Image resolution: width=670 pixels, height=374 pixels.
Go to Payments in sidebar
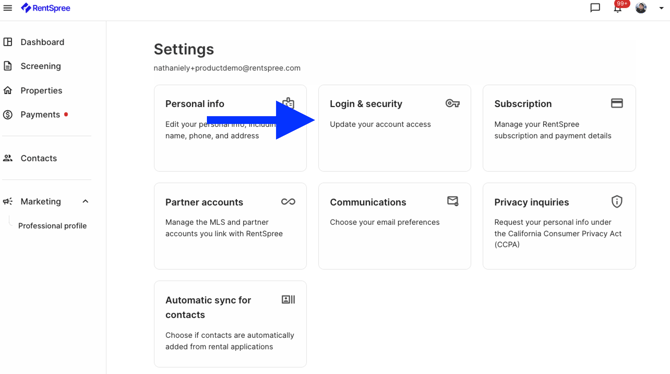pos(40,115)
